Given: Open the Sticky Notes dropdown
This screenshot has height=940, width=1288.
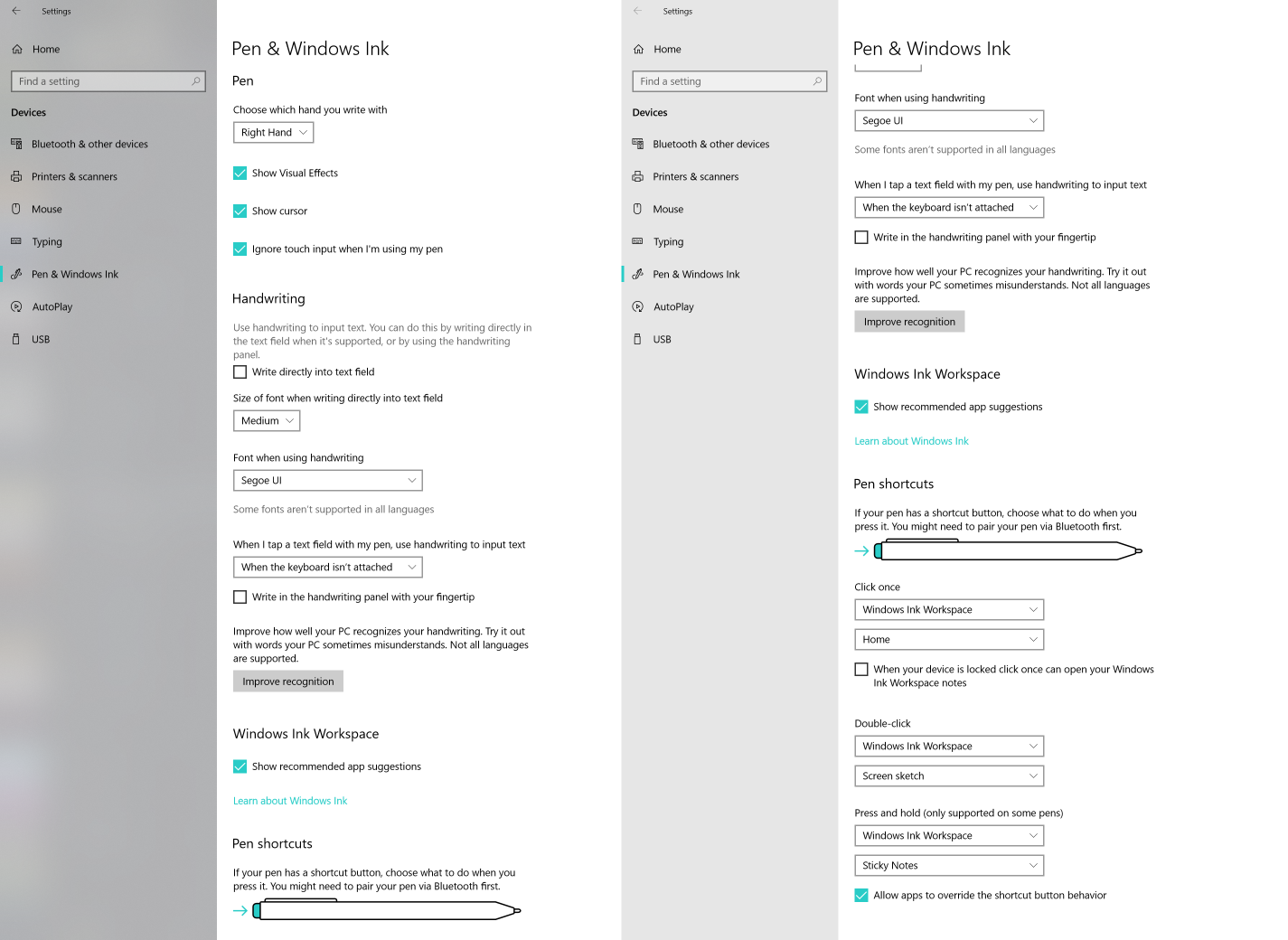Looking at the screenshot, I should tap(949, 865).
